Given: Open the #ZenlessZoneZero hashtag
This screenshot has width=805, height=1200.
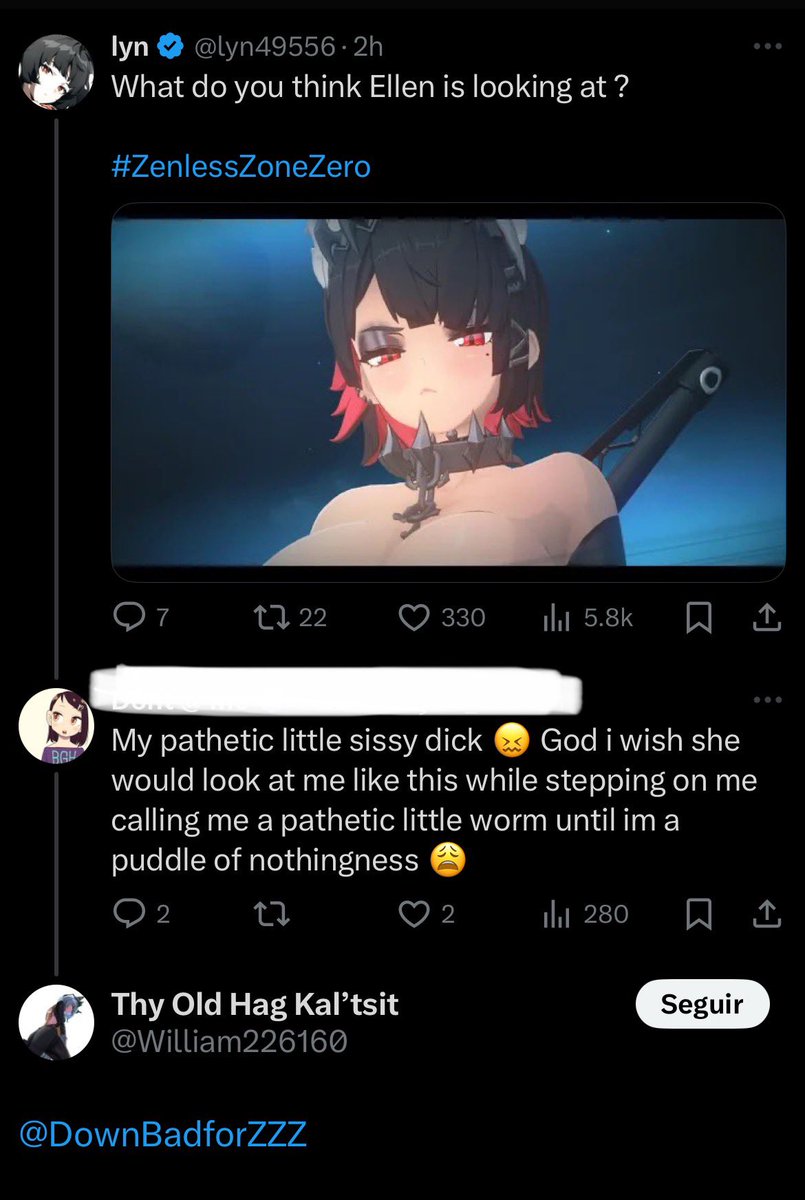Looking at the screenshot, I should click(240, 166).
